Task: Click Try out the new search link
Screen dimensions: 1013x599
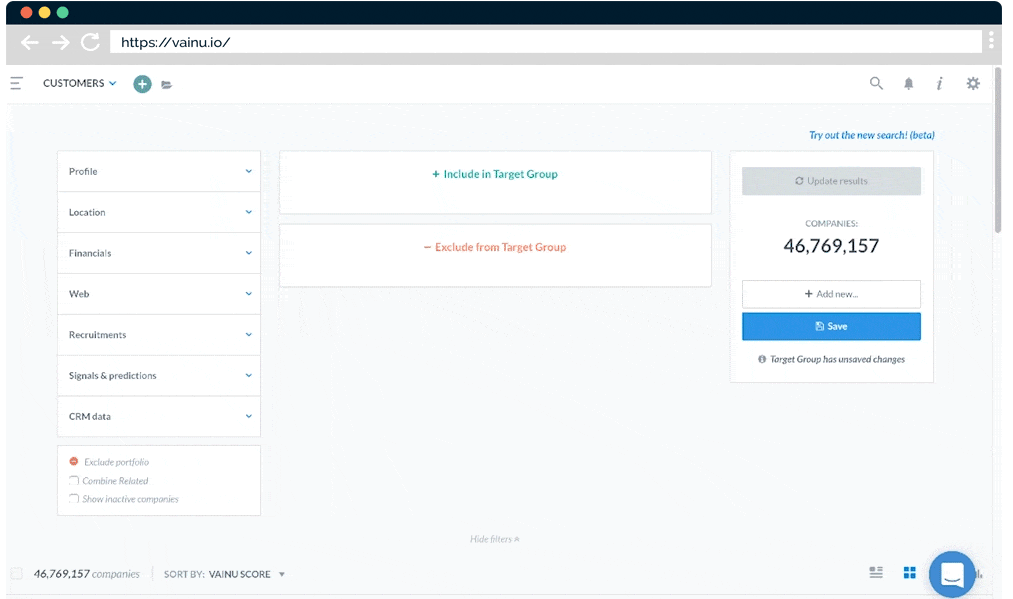Action: pyautogui.click(x=871, y=135)
